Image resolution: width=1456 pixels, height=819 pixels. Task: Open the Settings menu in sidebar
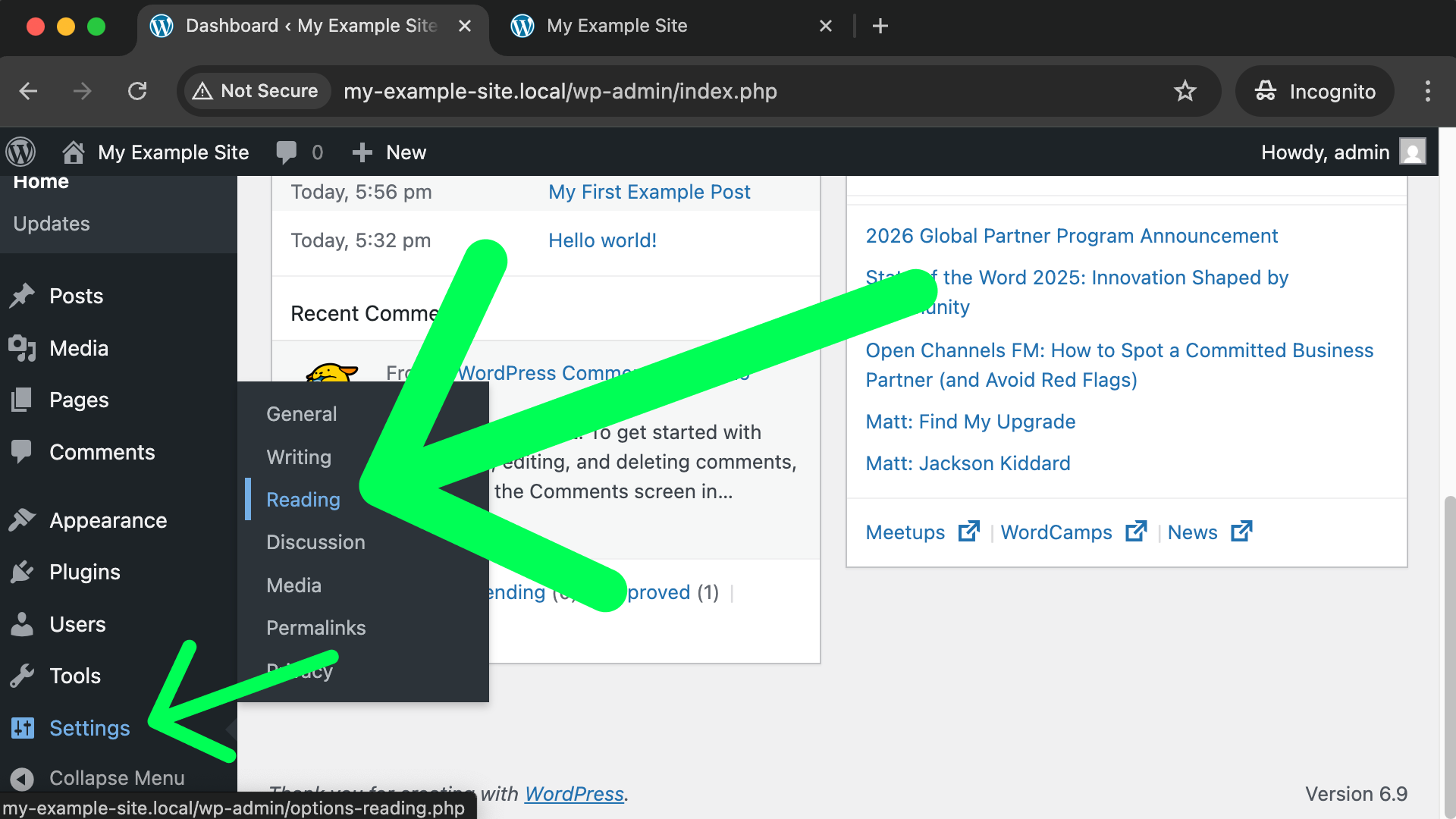pyautogui.click(x=89, y=728)
